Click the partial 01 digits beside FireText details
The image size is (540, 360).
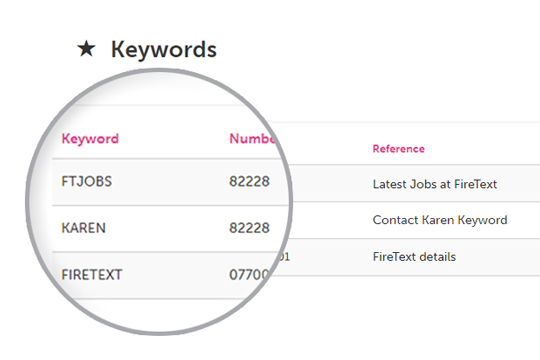pyautogui.click(x=285, y=257)
